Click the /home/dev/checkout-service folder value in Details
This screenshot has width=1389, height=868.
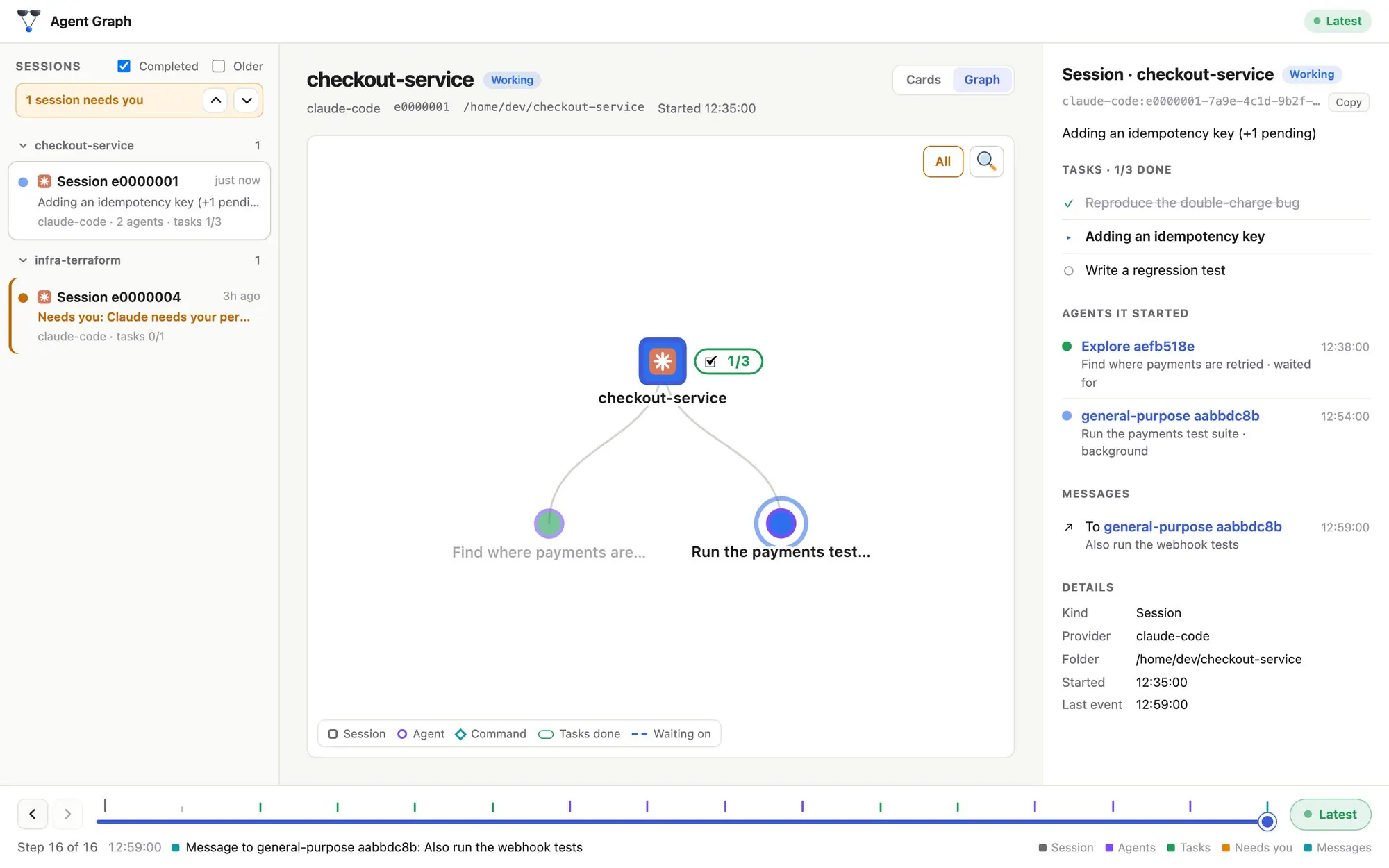[x=1218, y=659]
